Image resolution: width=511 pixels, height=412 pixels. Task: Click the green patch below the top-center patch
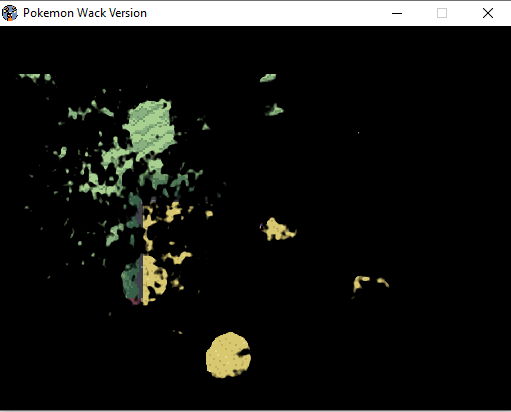[x=274, y=110]
